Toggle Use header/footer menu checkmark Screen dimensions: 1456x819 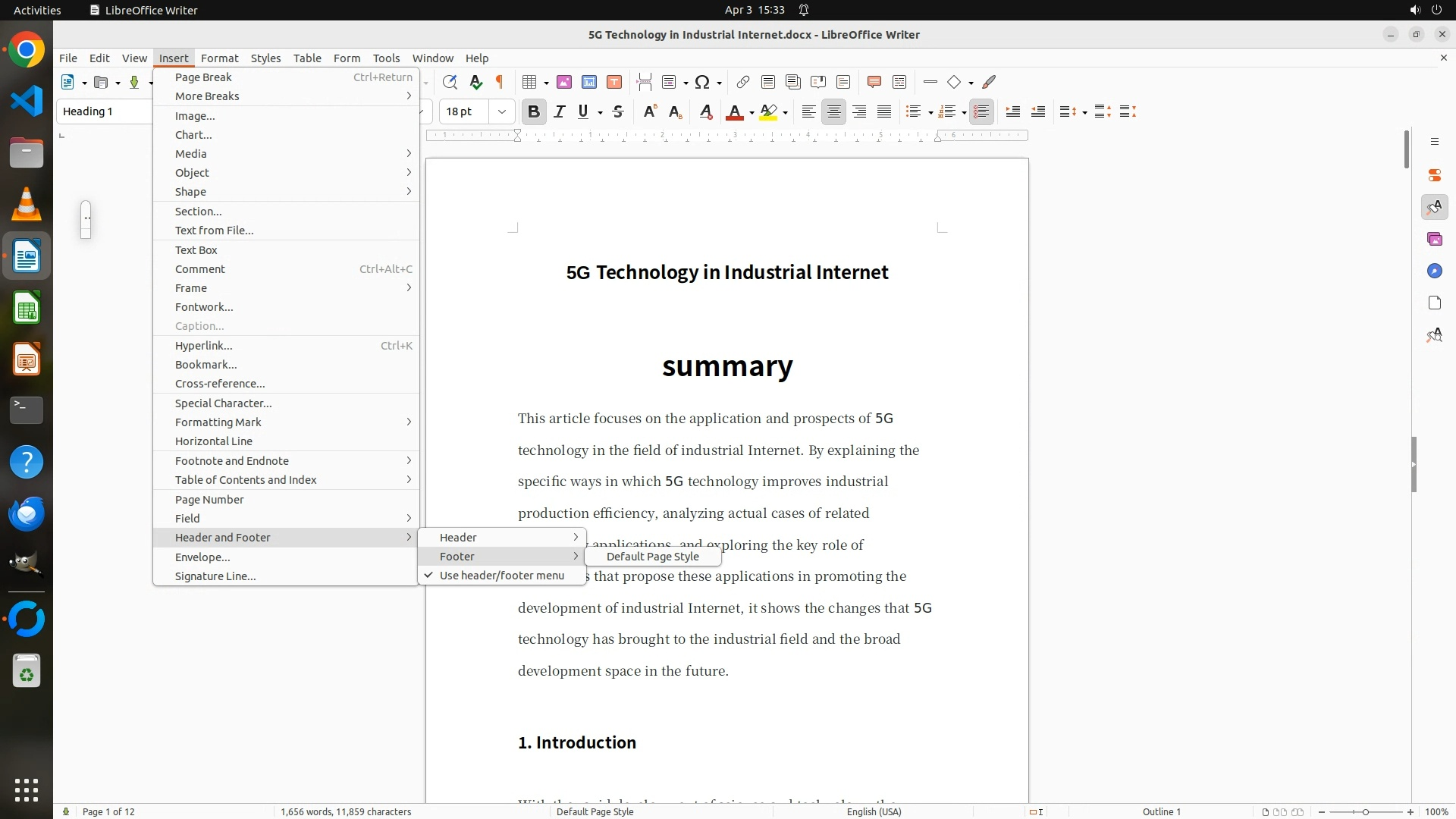click(x=501, y=576)
